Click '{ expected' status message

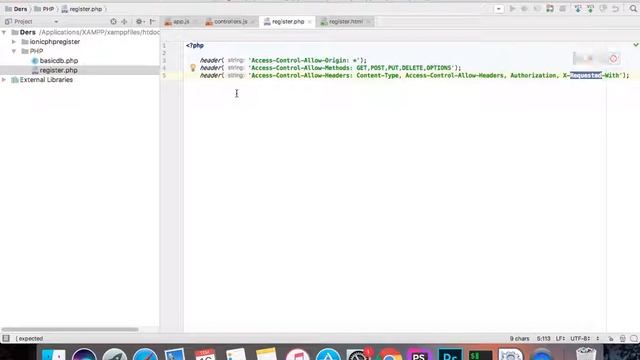(x=29, y=338)
